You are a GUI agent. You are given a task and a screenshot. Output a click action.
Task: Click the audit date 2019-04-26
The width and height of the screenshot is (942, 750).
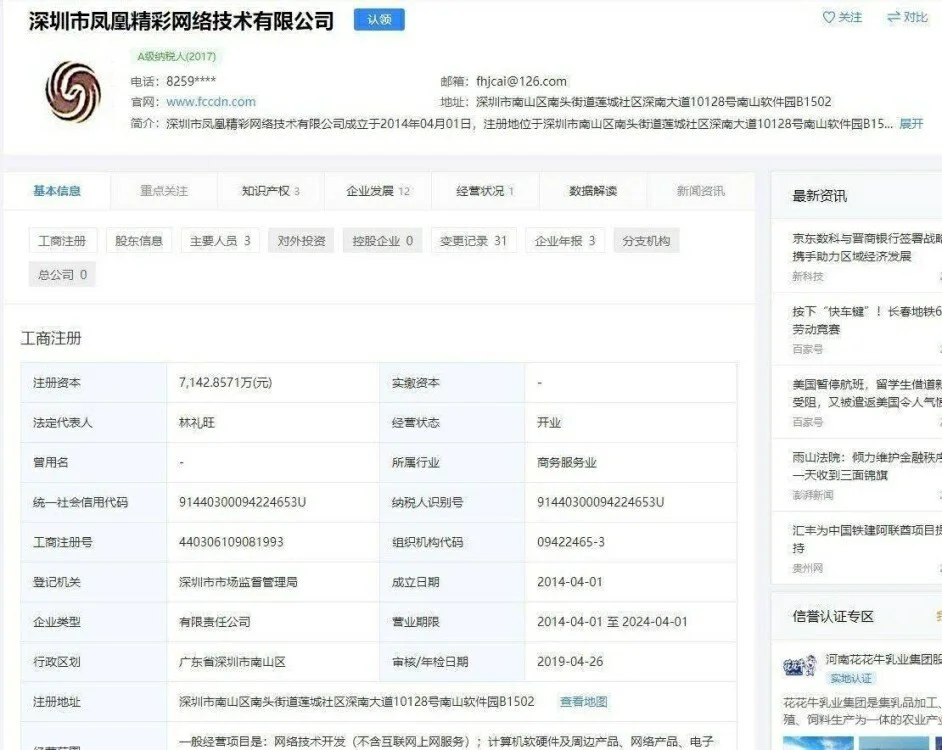point(570,662)
